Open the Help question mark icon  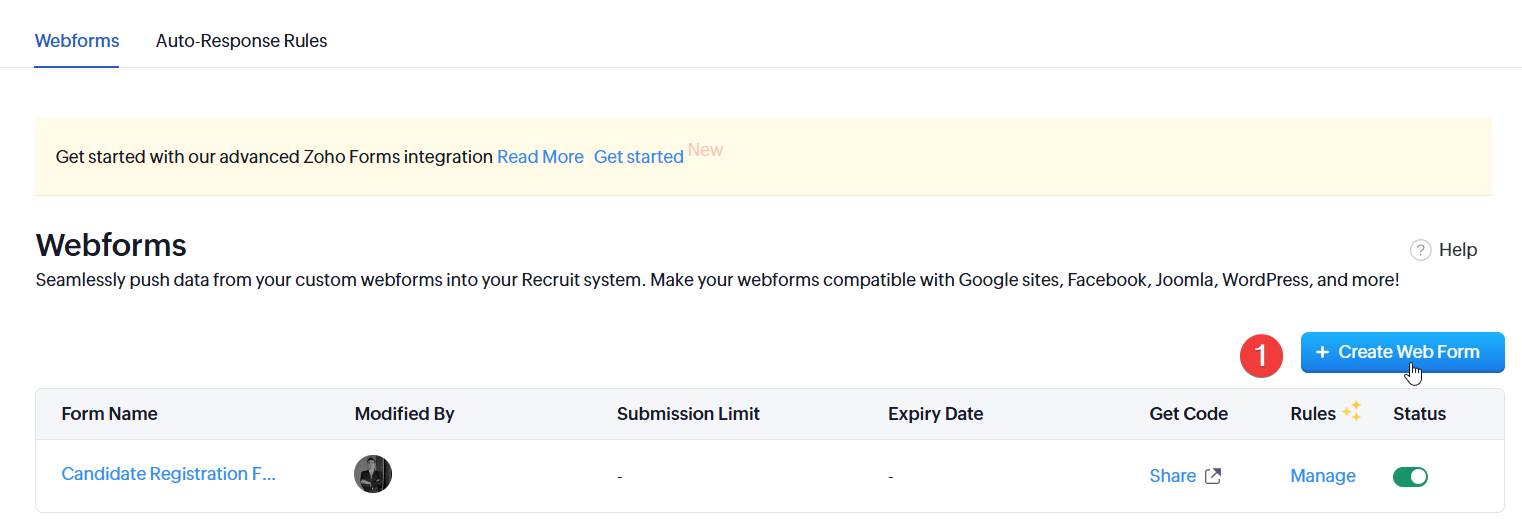coord(1420,250)
